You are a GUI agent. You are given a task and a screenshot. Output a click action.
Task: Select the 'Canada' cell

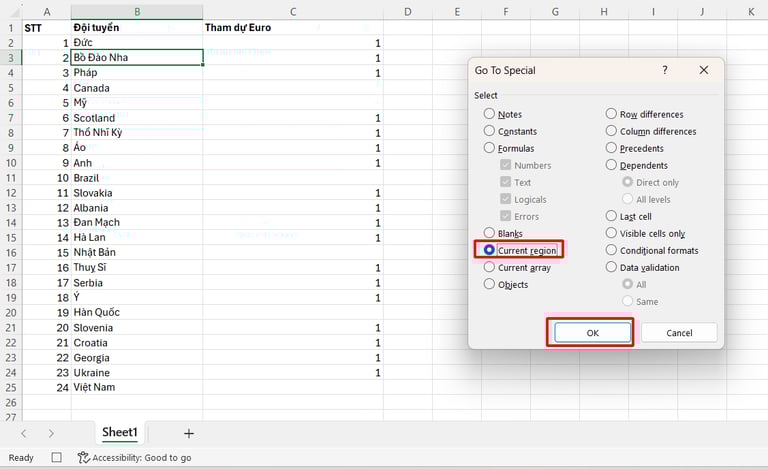point(137,88)
